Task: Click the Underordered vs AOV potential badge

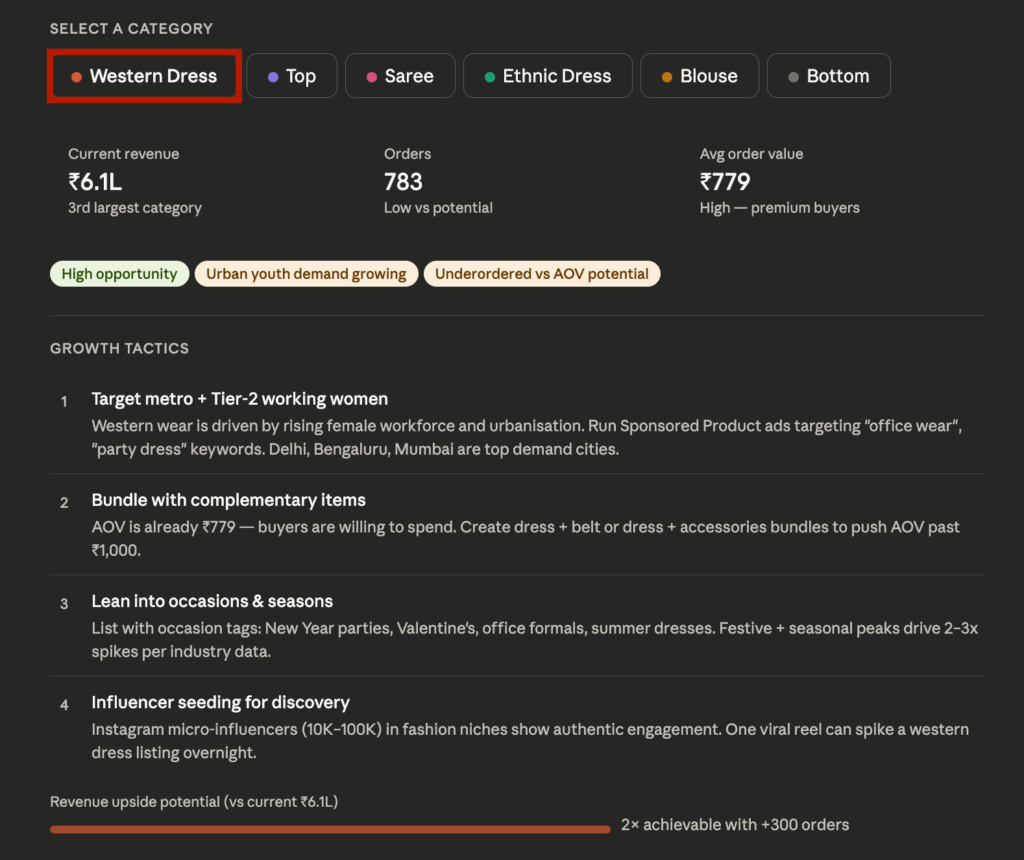Action: click(x=542, y=273)
